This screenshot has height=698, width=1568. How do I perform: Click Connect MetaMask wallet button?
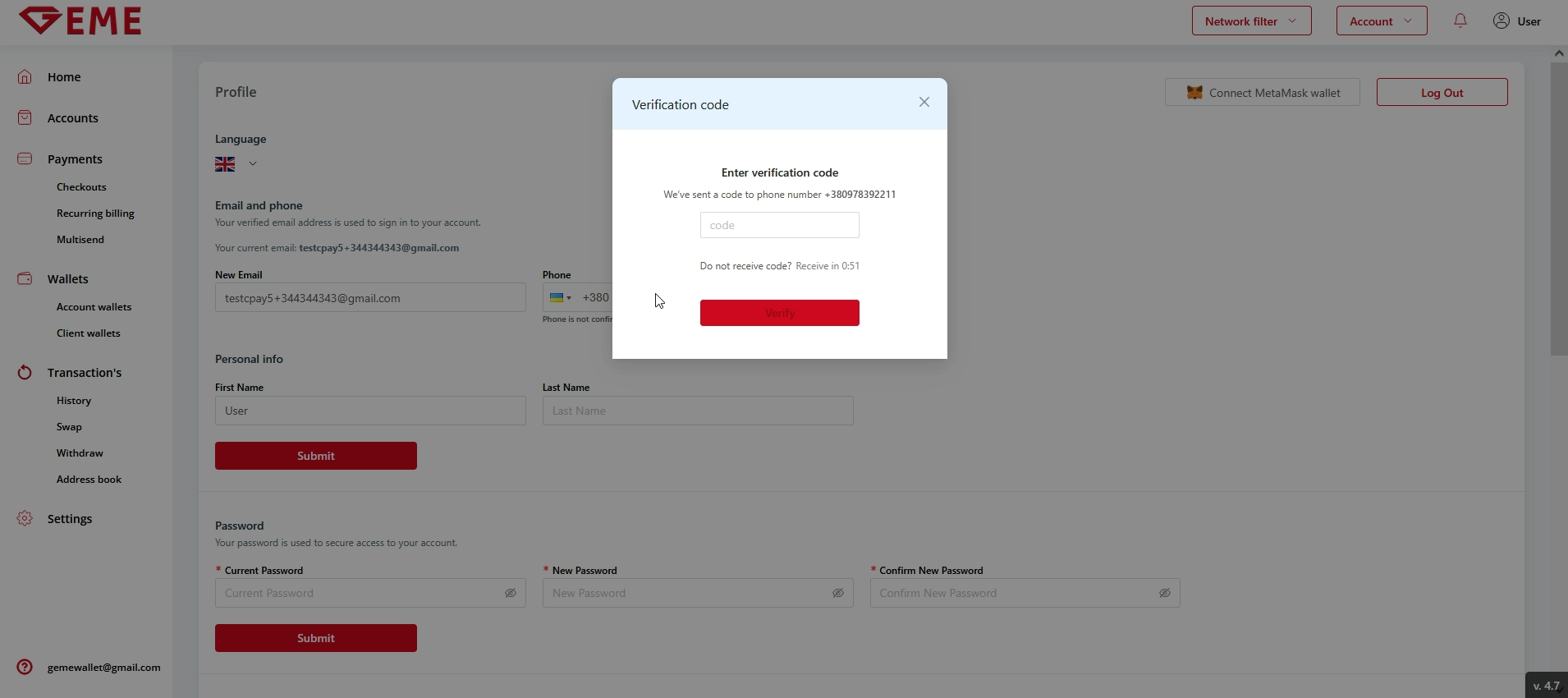click(1262, 93)
